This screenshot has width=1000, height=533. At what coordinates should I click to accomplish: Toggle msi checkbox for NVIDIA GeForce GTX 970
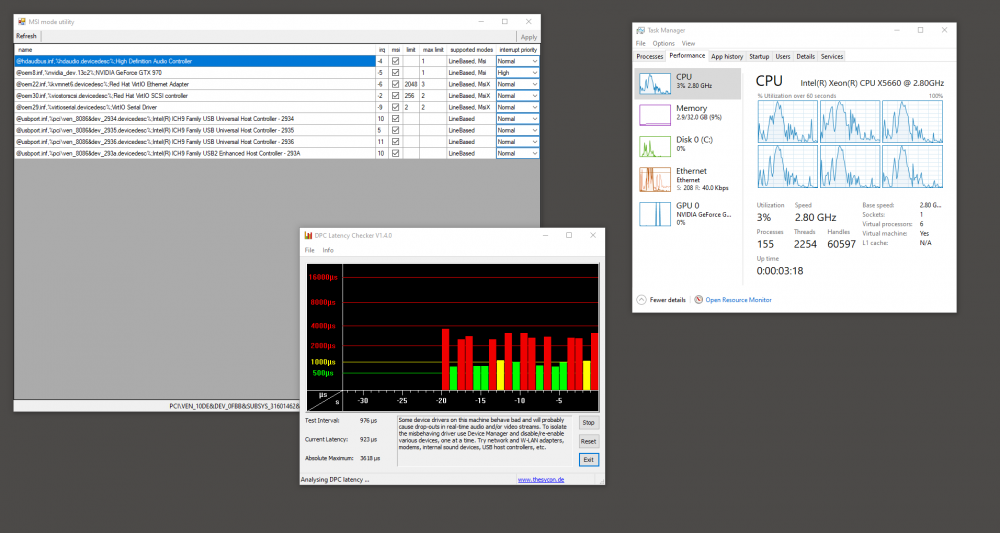395,73
